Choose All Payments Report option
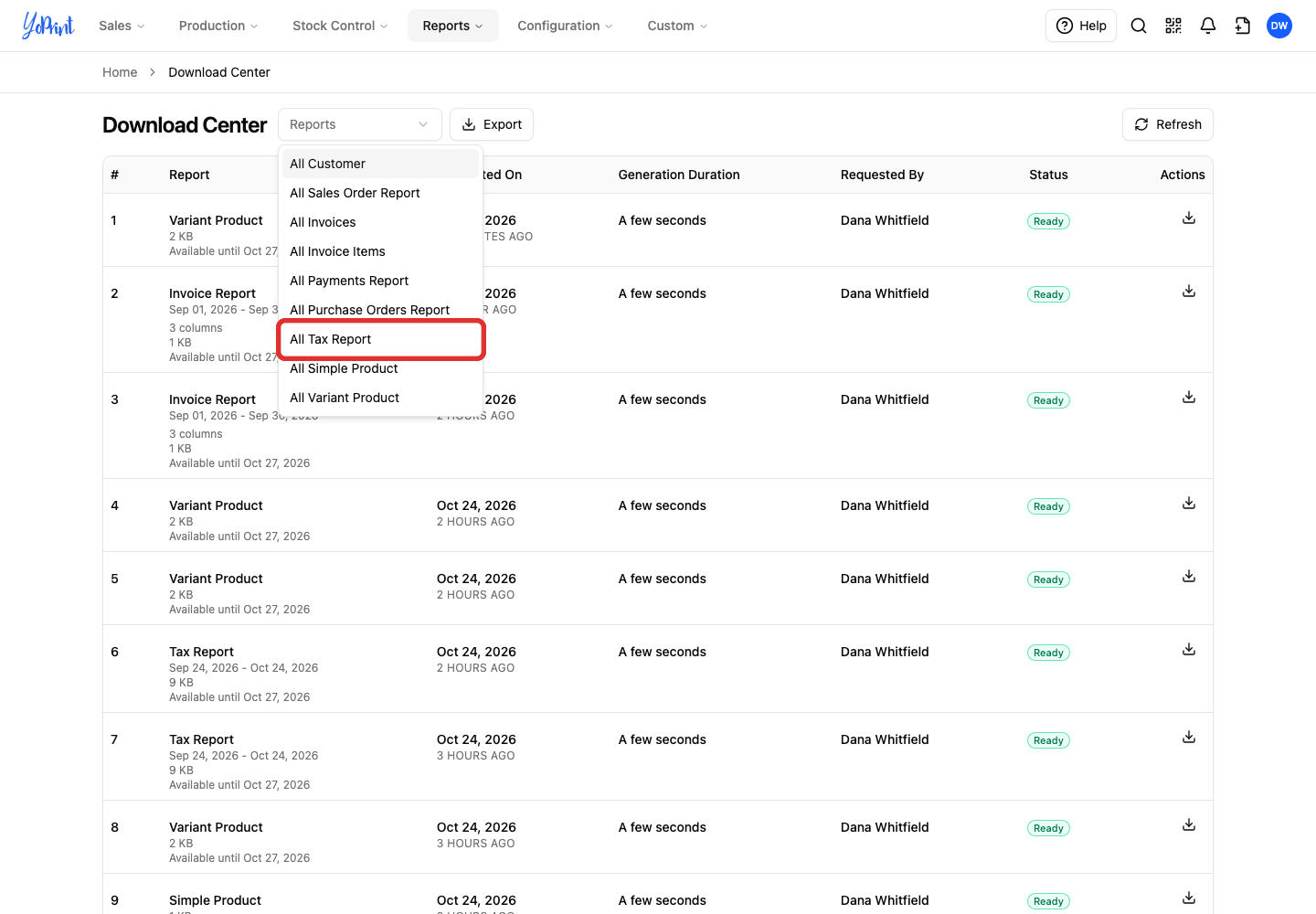This screenshot has height=914, width=1316. pyautogui.click(x=380, y=281)
